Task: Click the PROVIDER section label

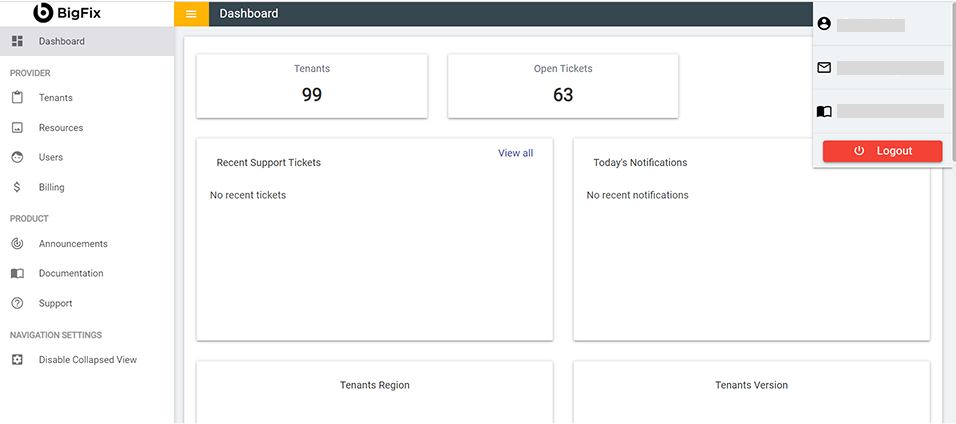Action: (30, 73)
